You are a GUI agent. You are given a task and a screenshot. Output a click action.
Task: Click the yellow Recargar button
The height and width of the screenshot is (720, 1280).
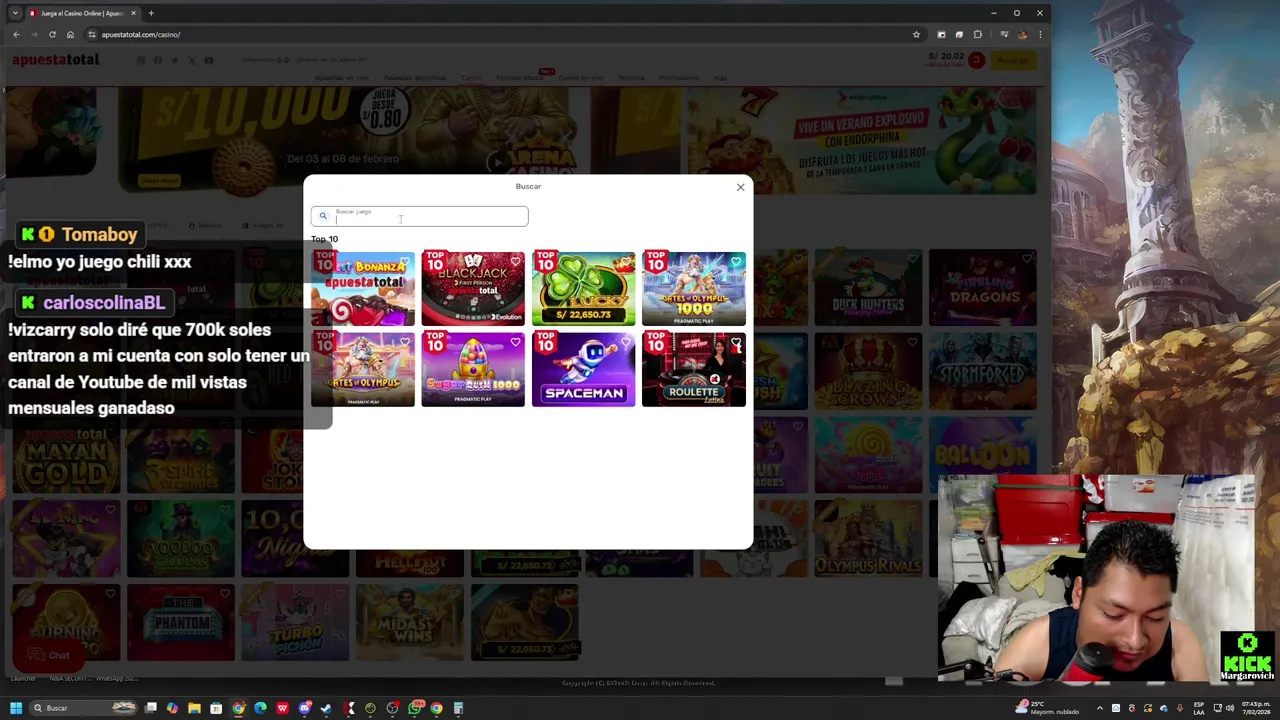[1012, 60]
